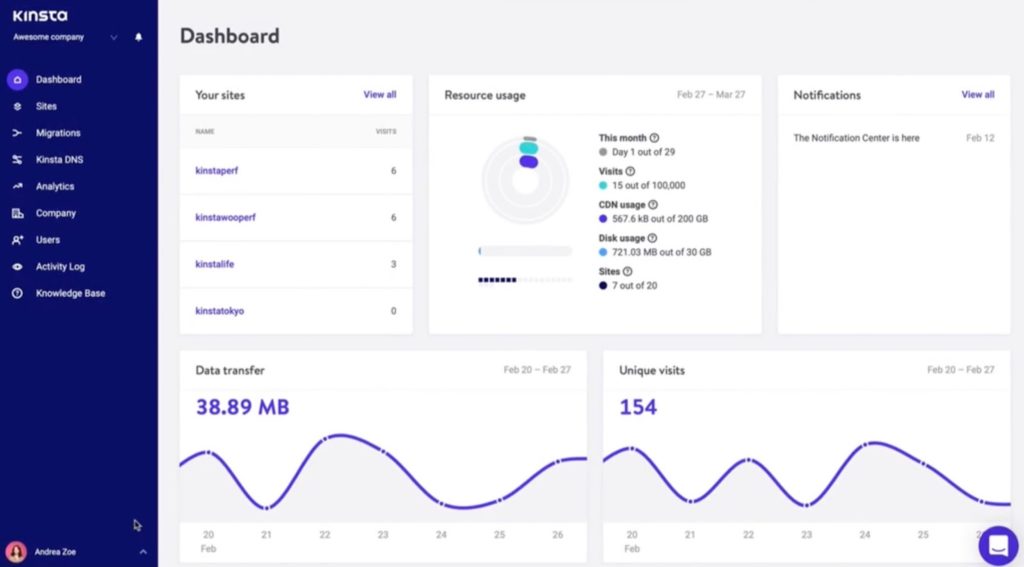Screen dimensions: 1024x567
Task: Open the chat support widget
Action: 998,545
